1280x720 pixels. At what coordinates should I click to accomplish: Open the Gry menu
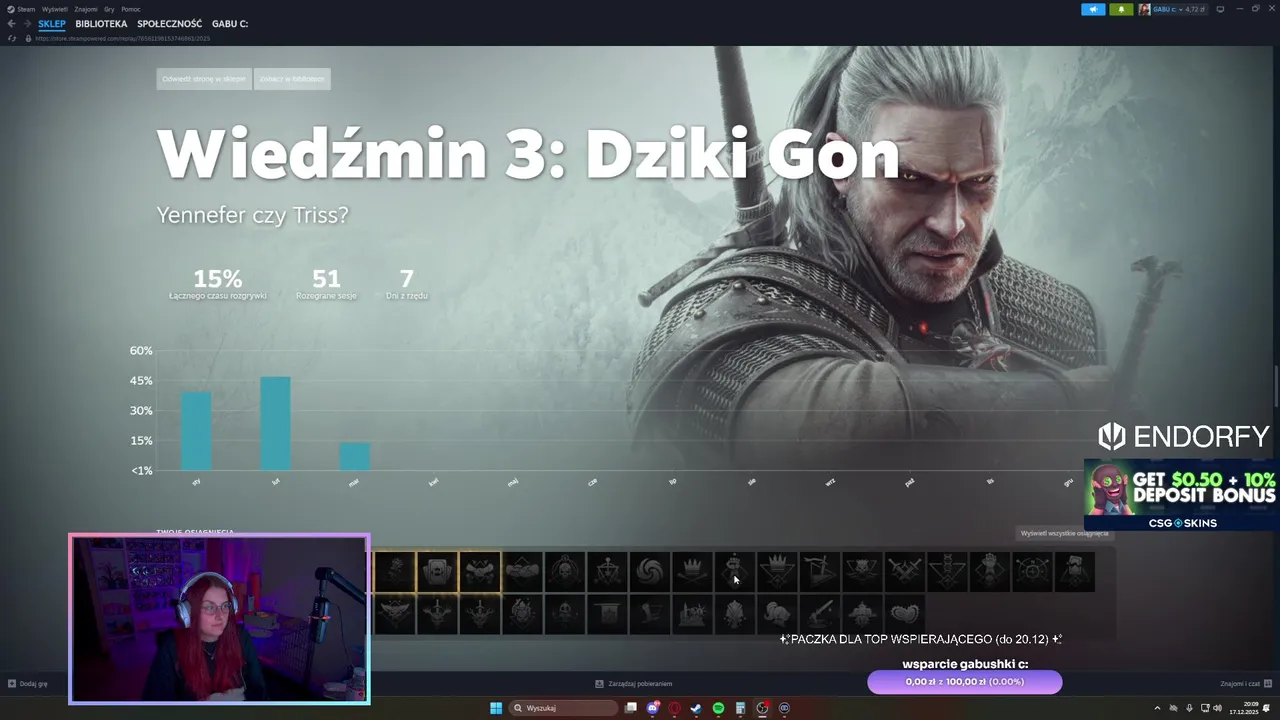click(x=109, y=9)
